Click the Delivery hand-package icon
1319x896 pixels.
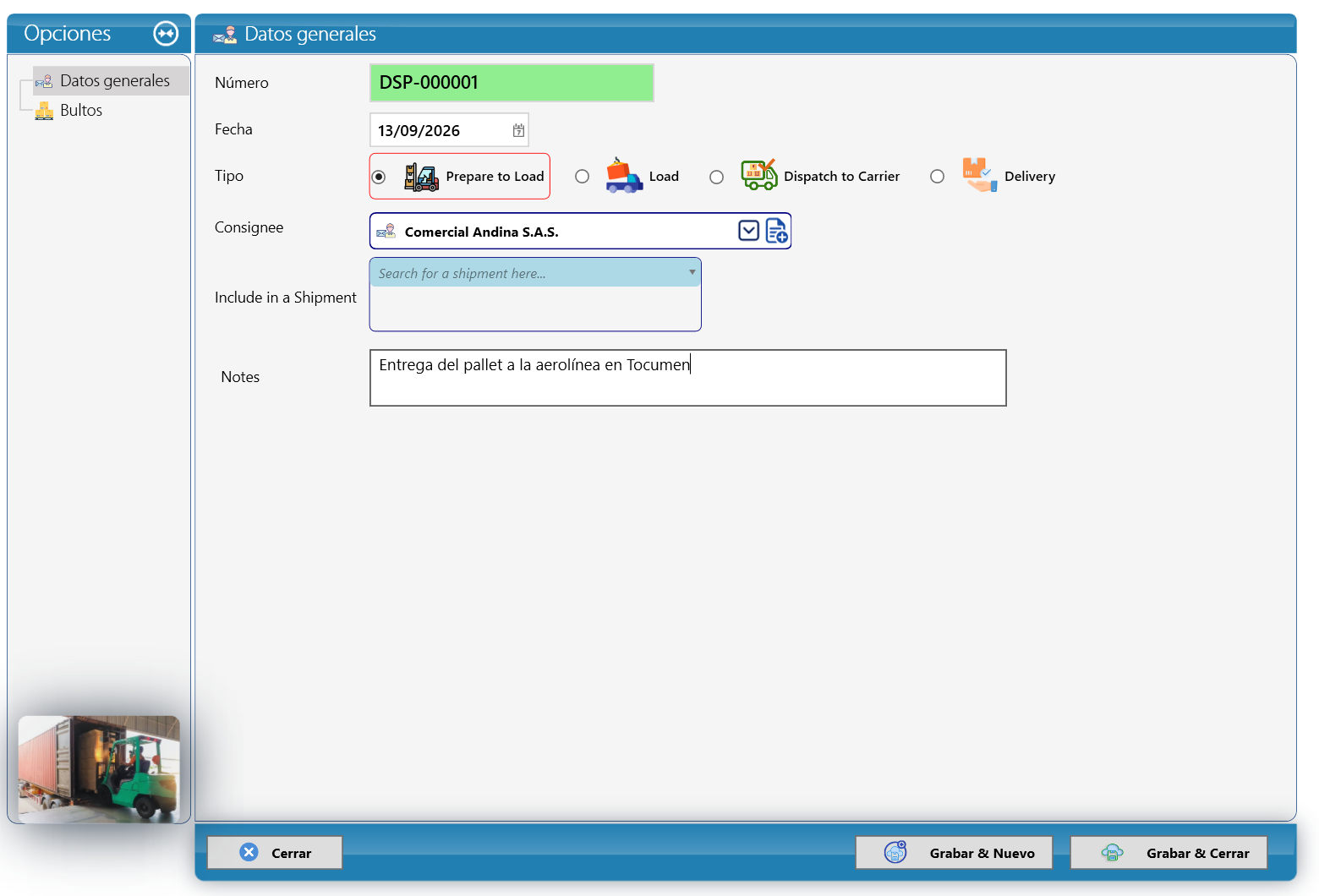tap(979, 175)
